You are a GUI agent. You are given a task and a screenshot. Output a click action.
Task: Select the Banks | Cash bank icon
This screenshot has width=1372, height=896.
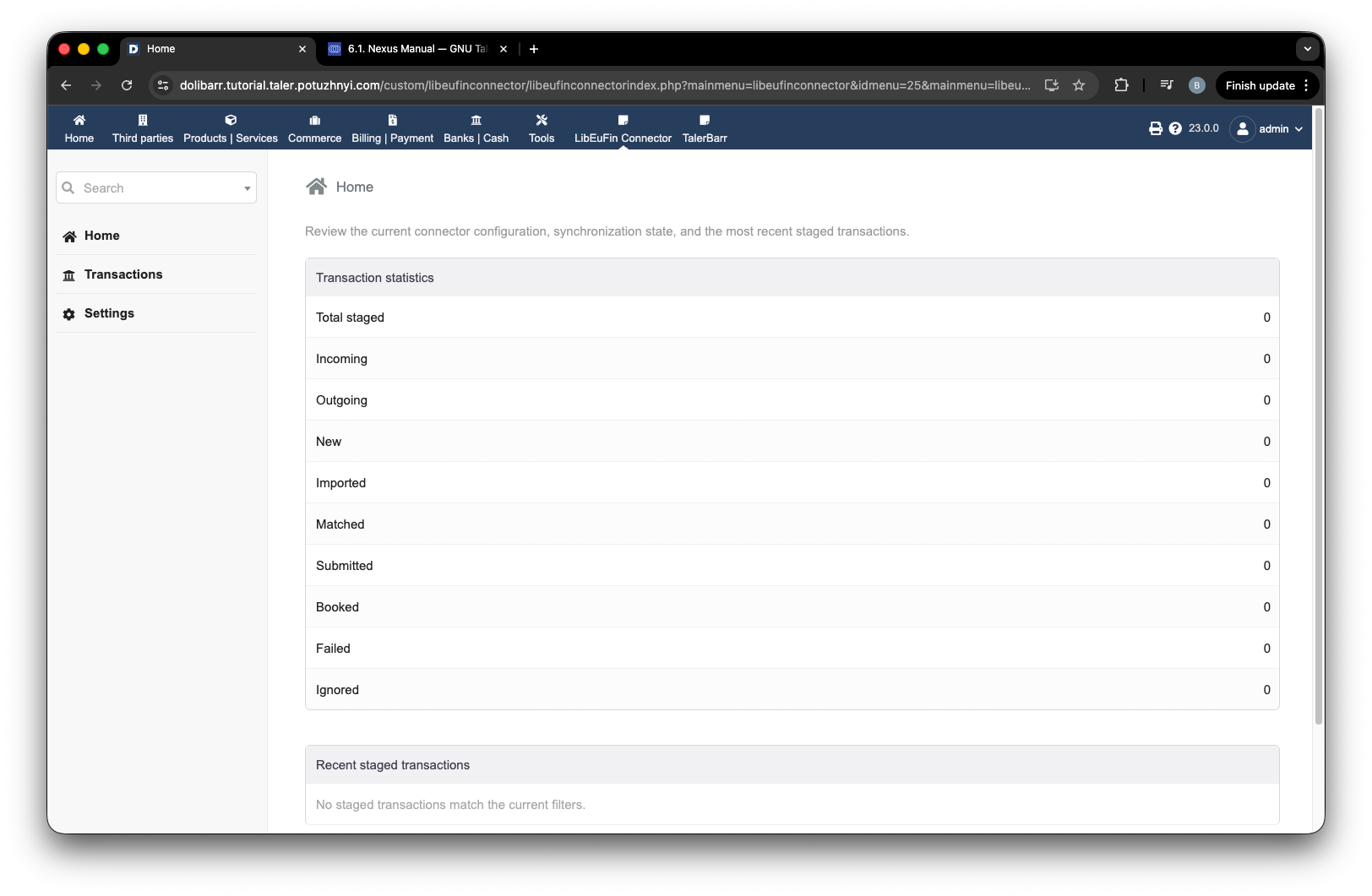click(476, 120)
